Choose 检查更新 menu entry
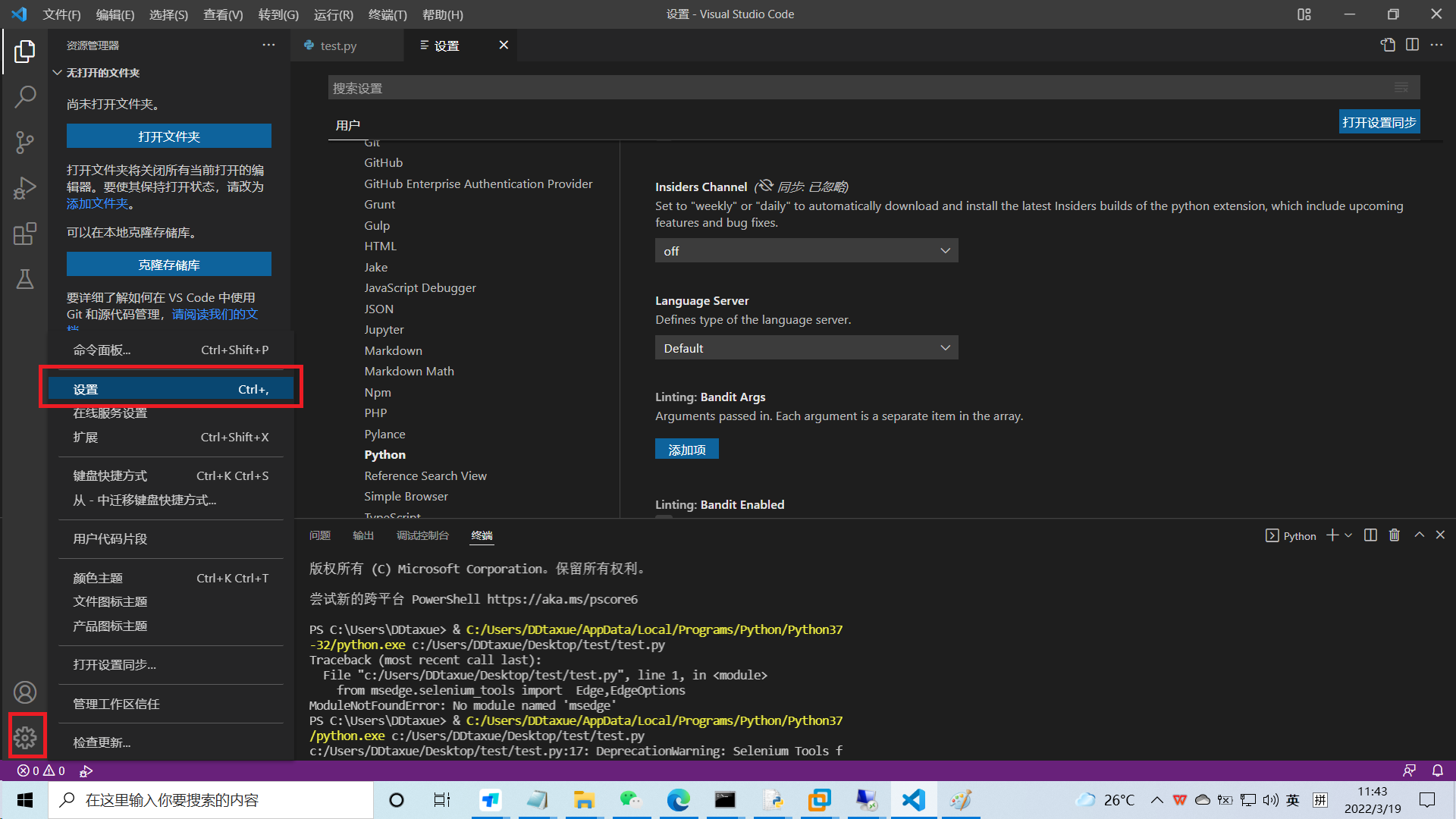 (171, 742)
